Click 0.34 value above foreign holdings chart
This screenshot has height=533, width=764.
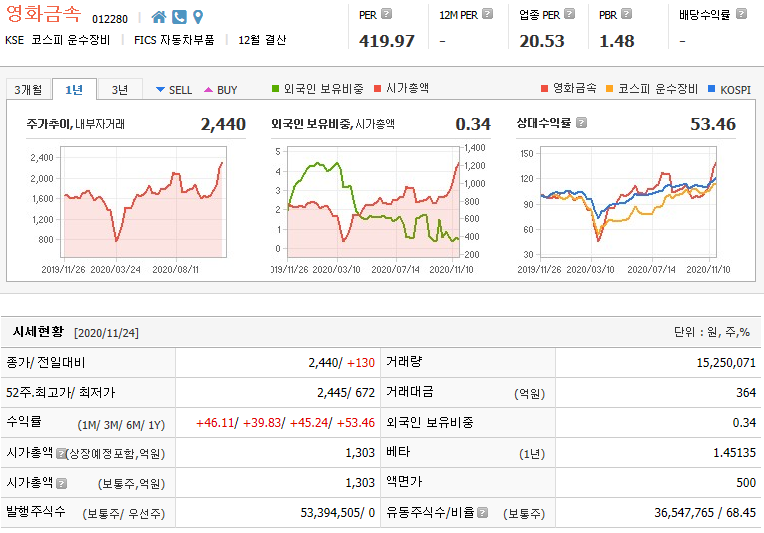click(x=473, y=124)
